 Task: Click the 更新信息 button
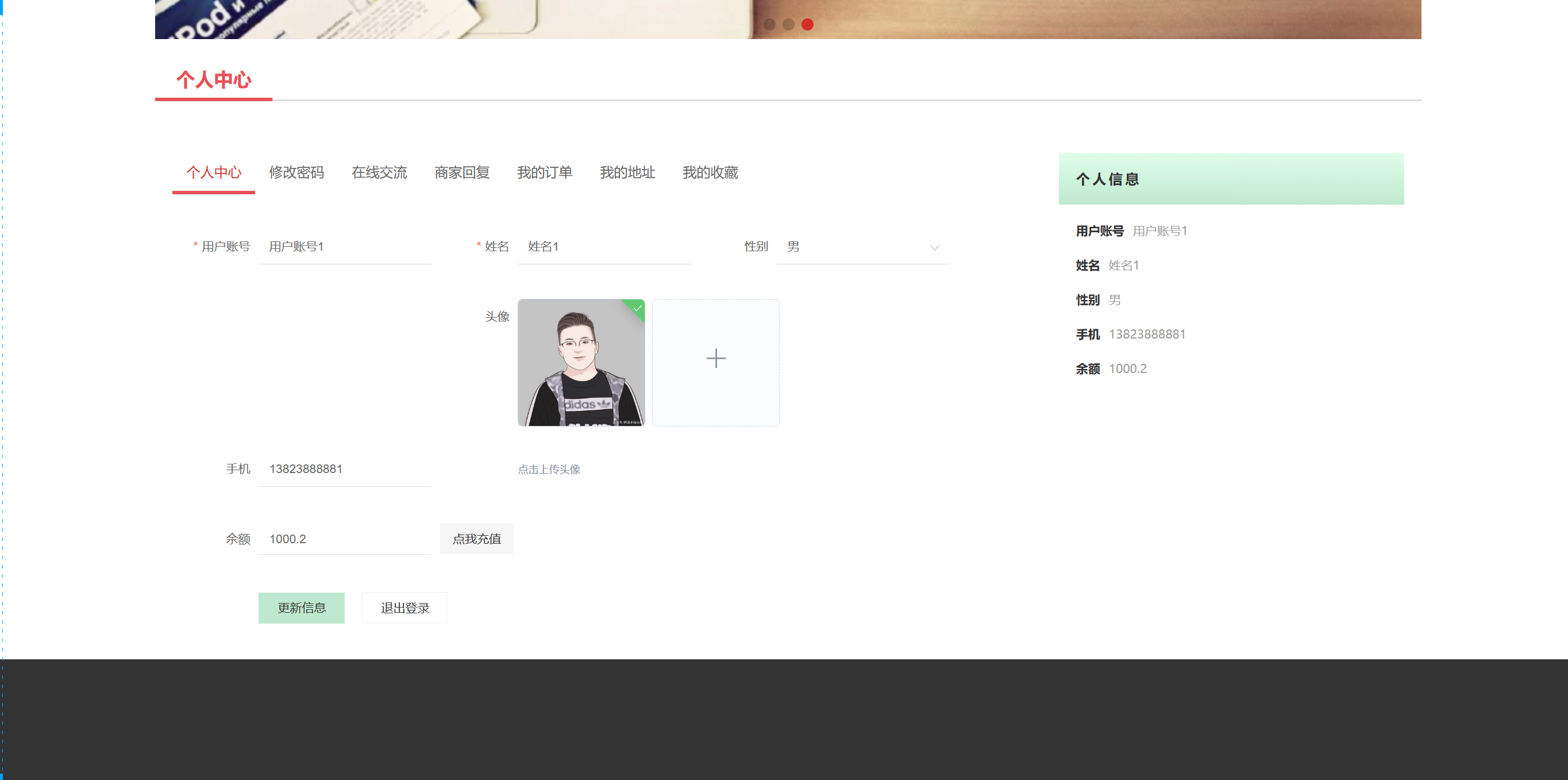click(301, 608)
